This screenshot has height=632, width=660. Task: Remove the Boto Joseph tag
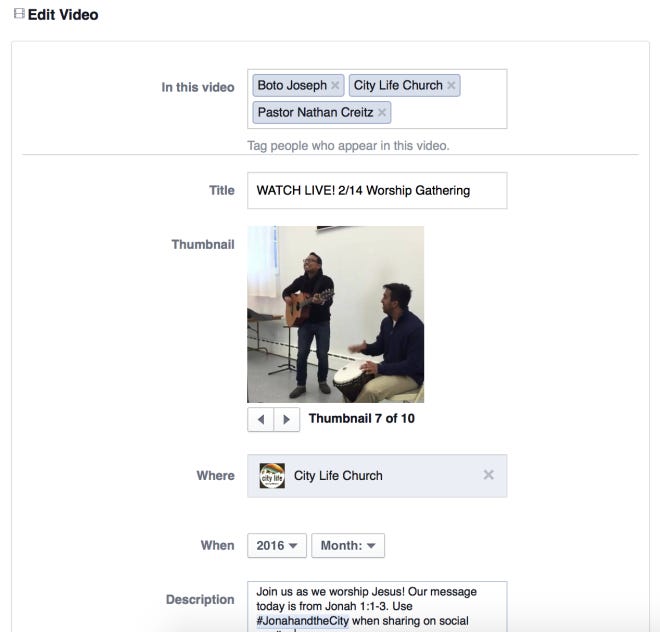pos(335,85)
